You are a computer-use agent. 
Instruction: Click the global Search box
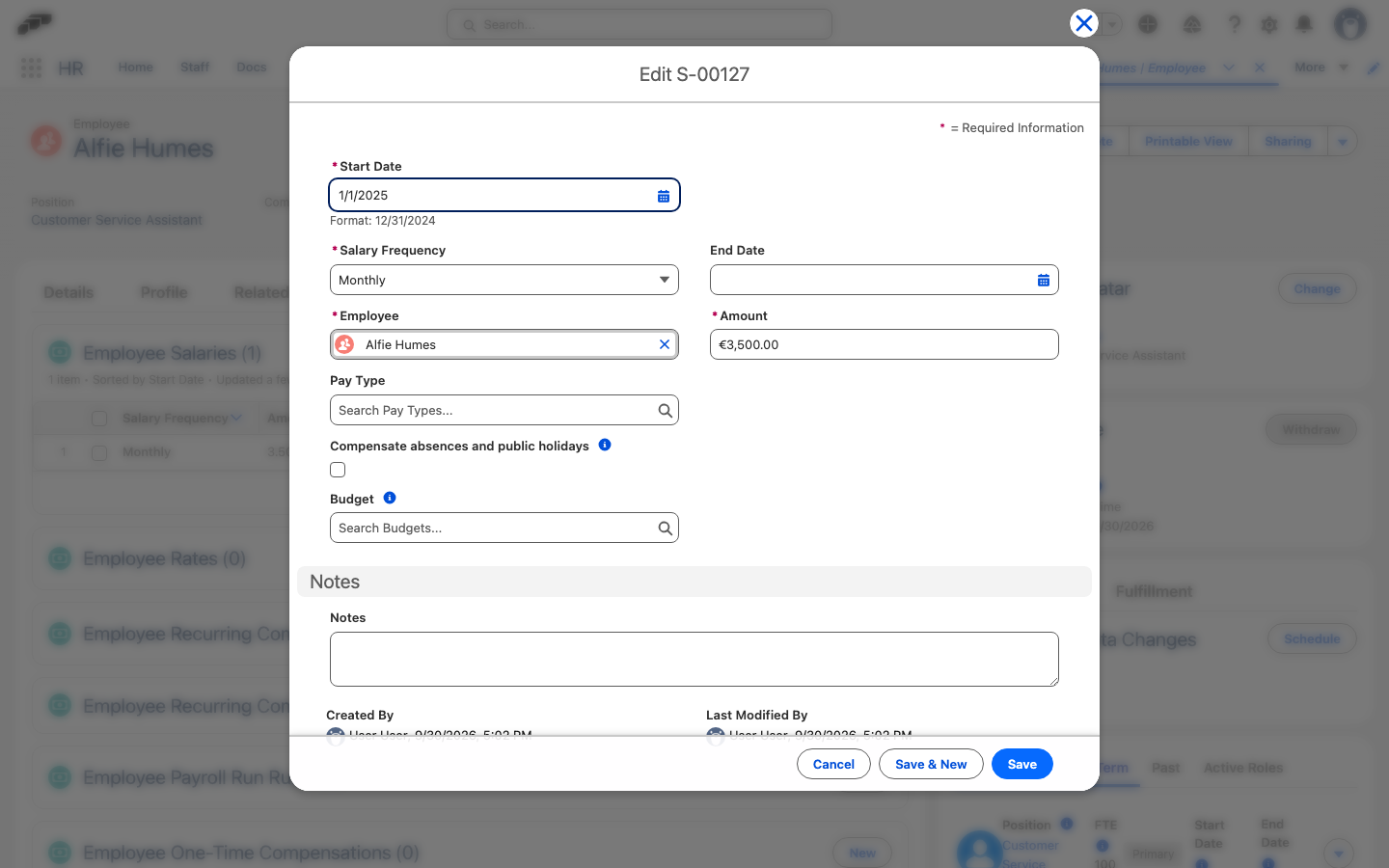pos(640,25)
